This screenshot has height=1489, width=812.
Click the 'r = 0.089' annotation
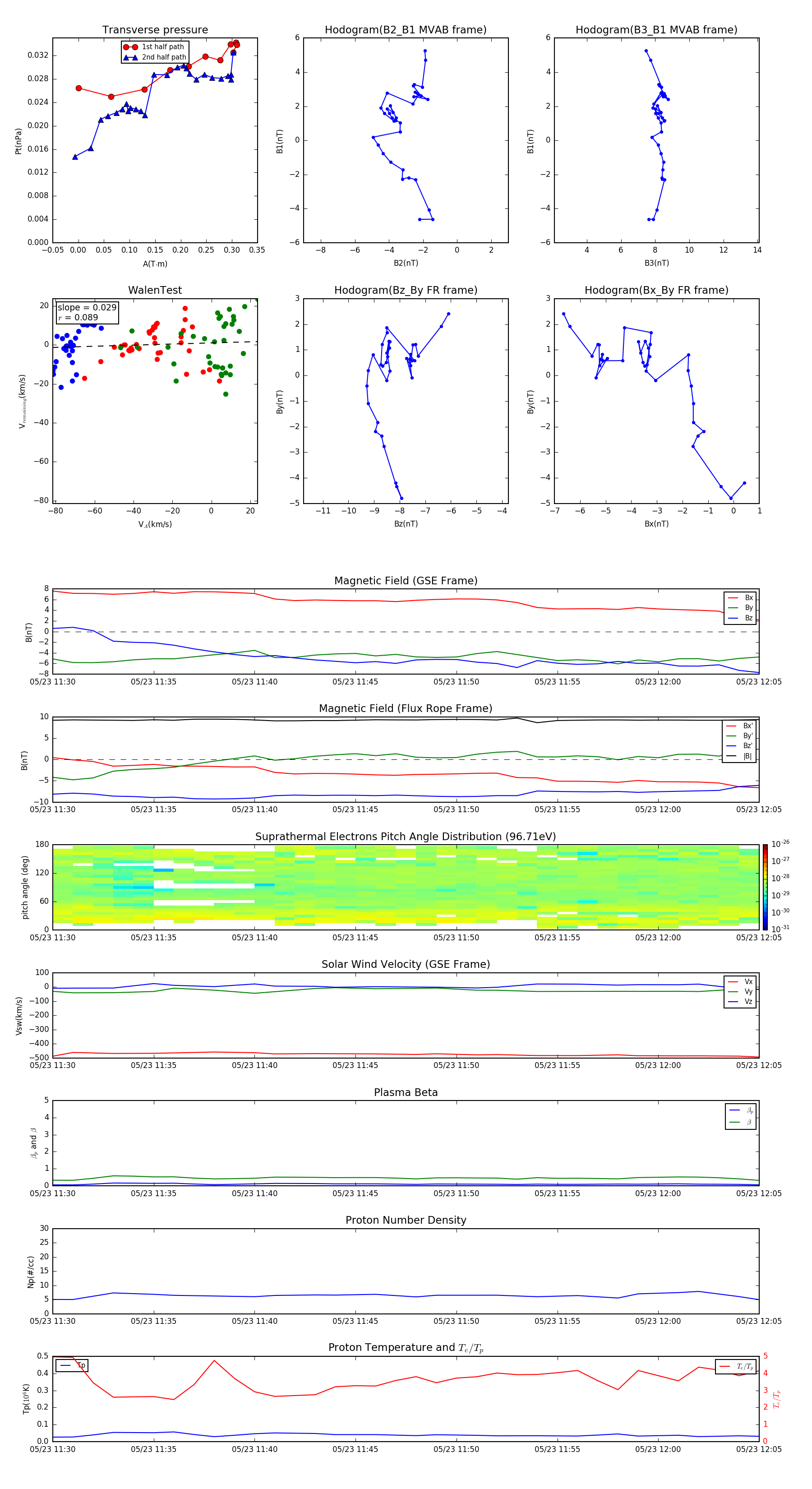pos(78,317)
